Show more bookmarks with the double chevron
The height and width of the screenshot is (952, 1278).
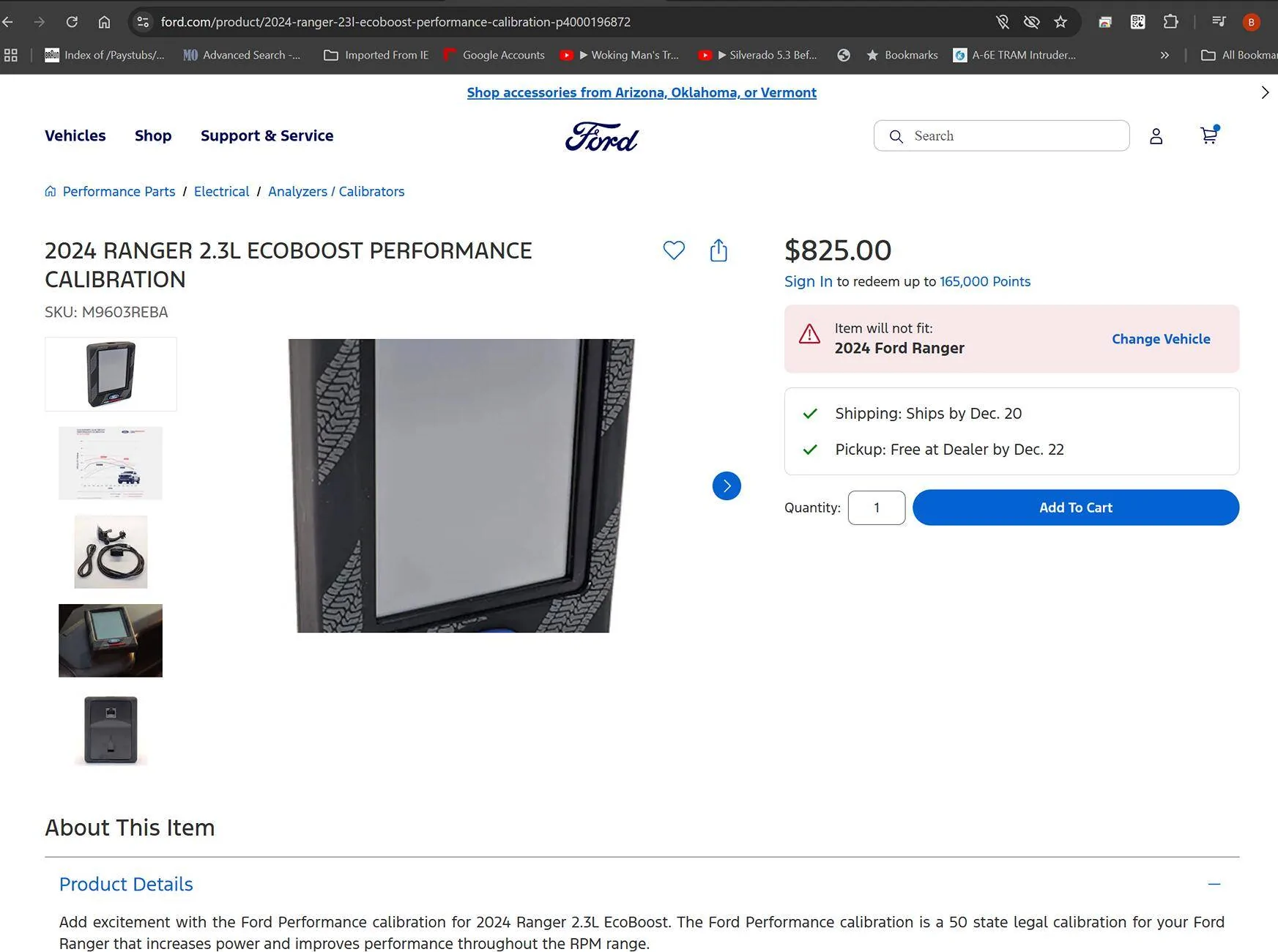click(1164, 55)
